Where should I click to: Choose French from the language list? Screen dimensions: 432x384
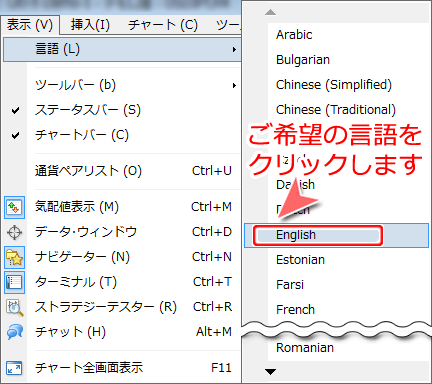(x=295, y=310)
